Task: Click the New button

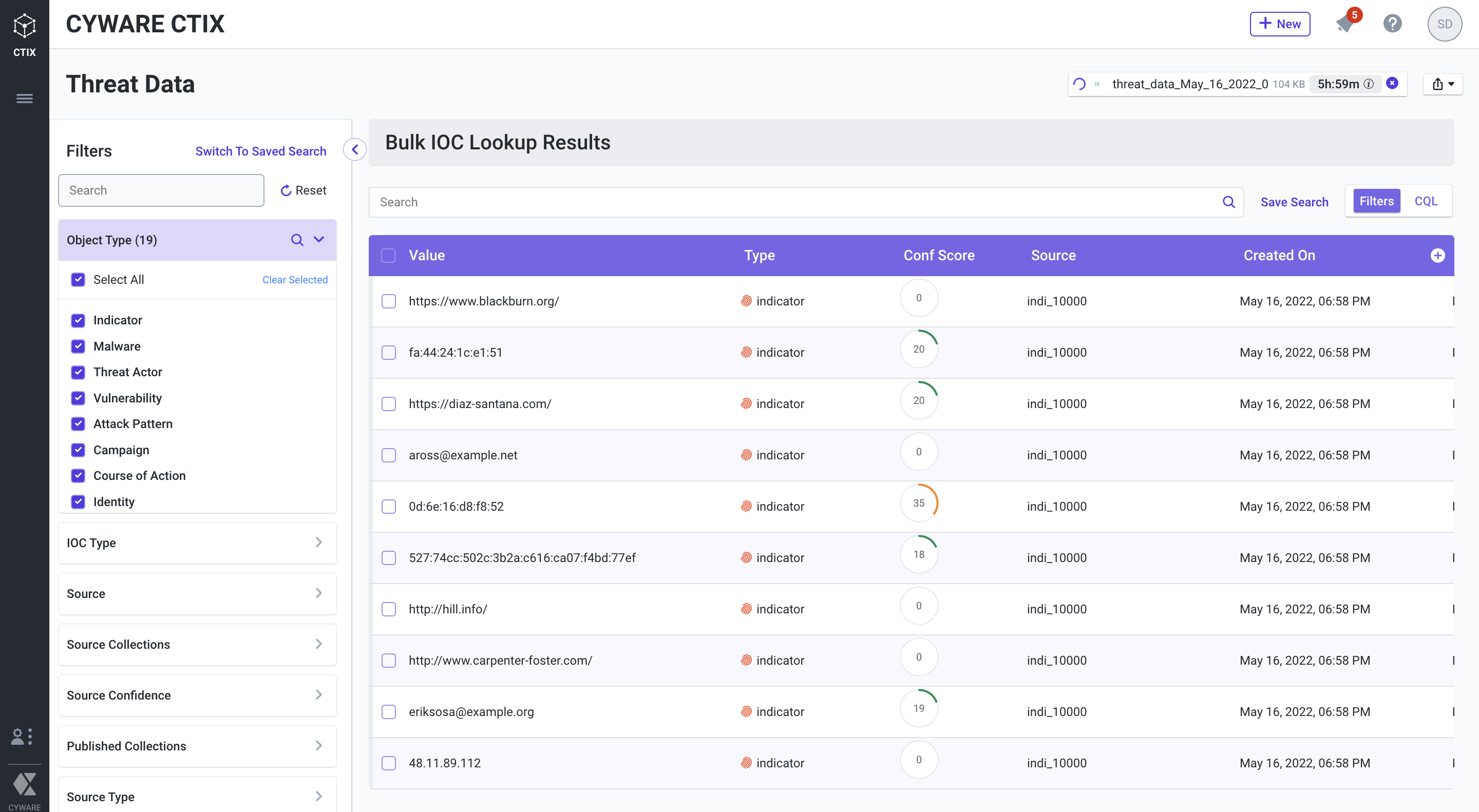Action: click(x=1279, y=24)
